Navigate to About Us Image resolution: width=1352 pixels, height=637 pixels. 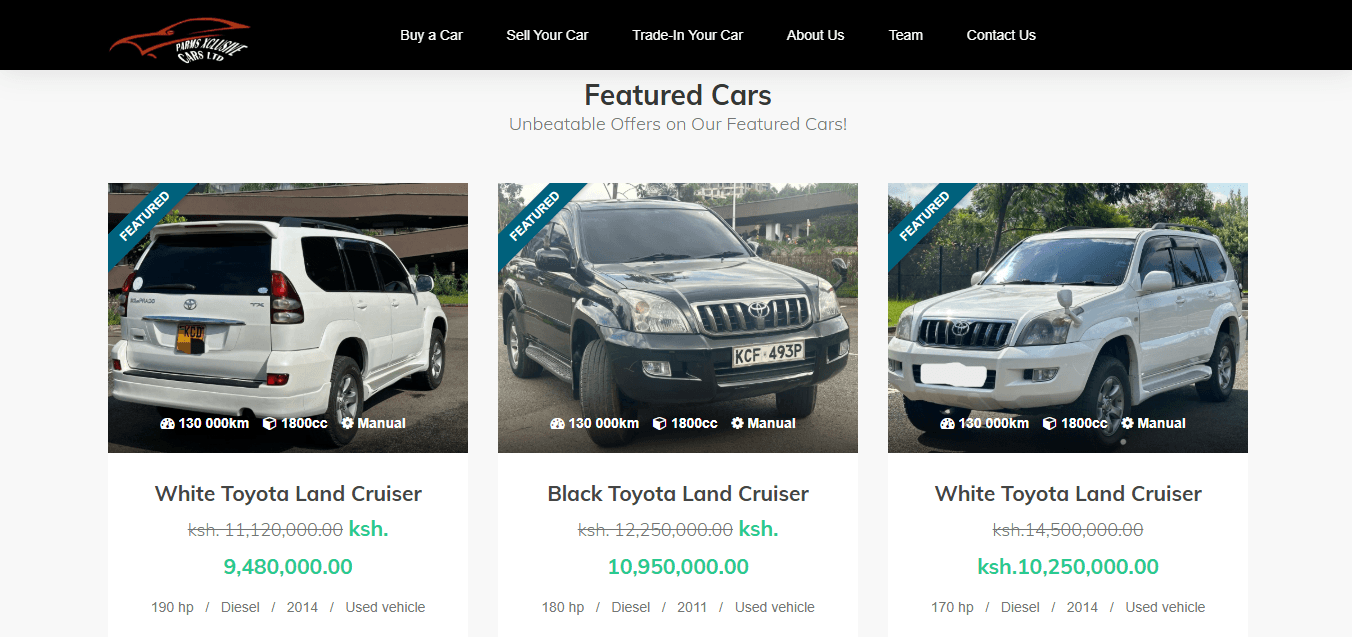click(815, 35)
